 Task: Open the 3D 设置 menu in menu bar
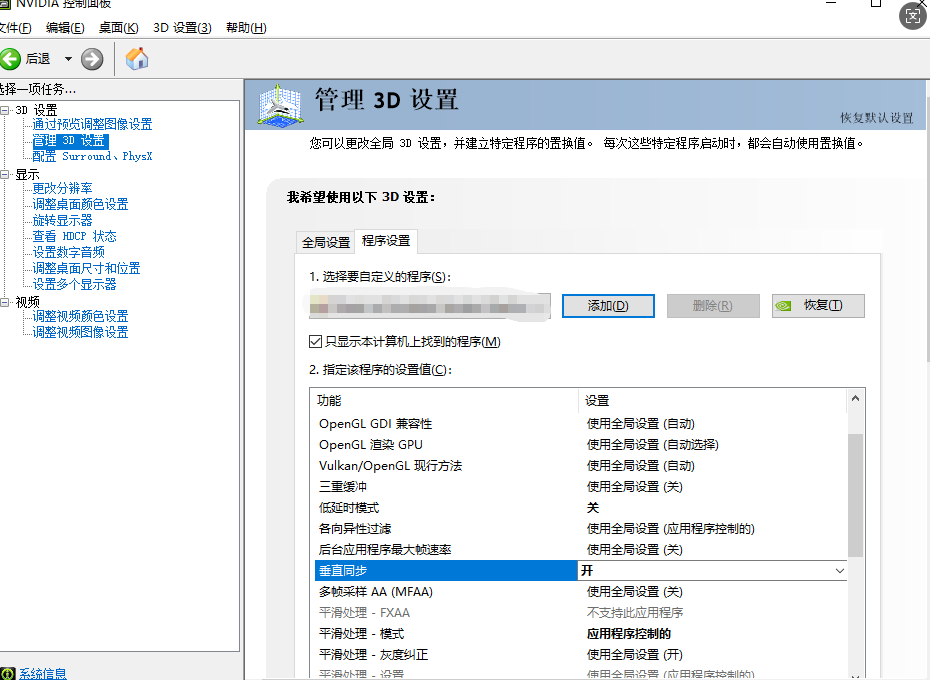[182, 27]
